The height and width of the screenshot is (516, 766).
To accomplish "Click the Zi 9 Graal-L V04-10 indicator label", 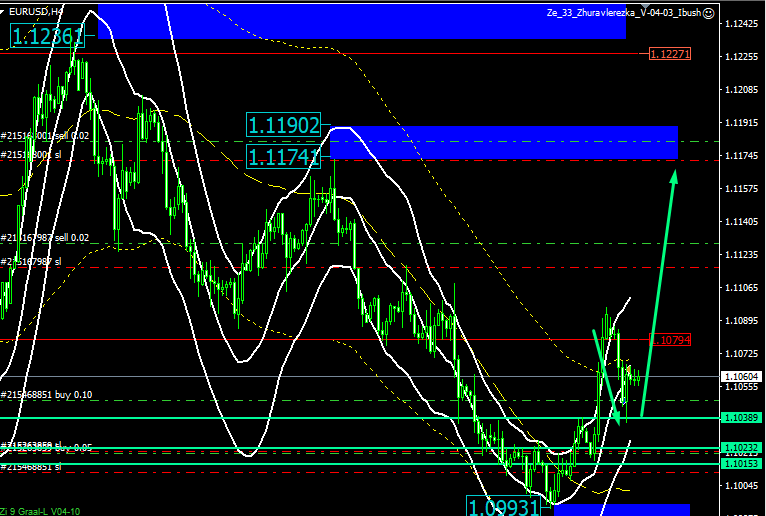I will click(x=40, y=512).
